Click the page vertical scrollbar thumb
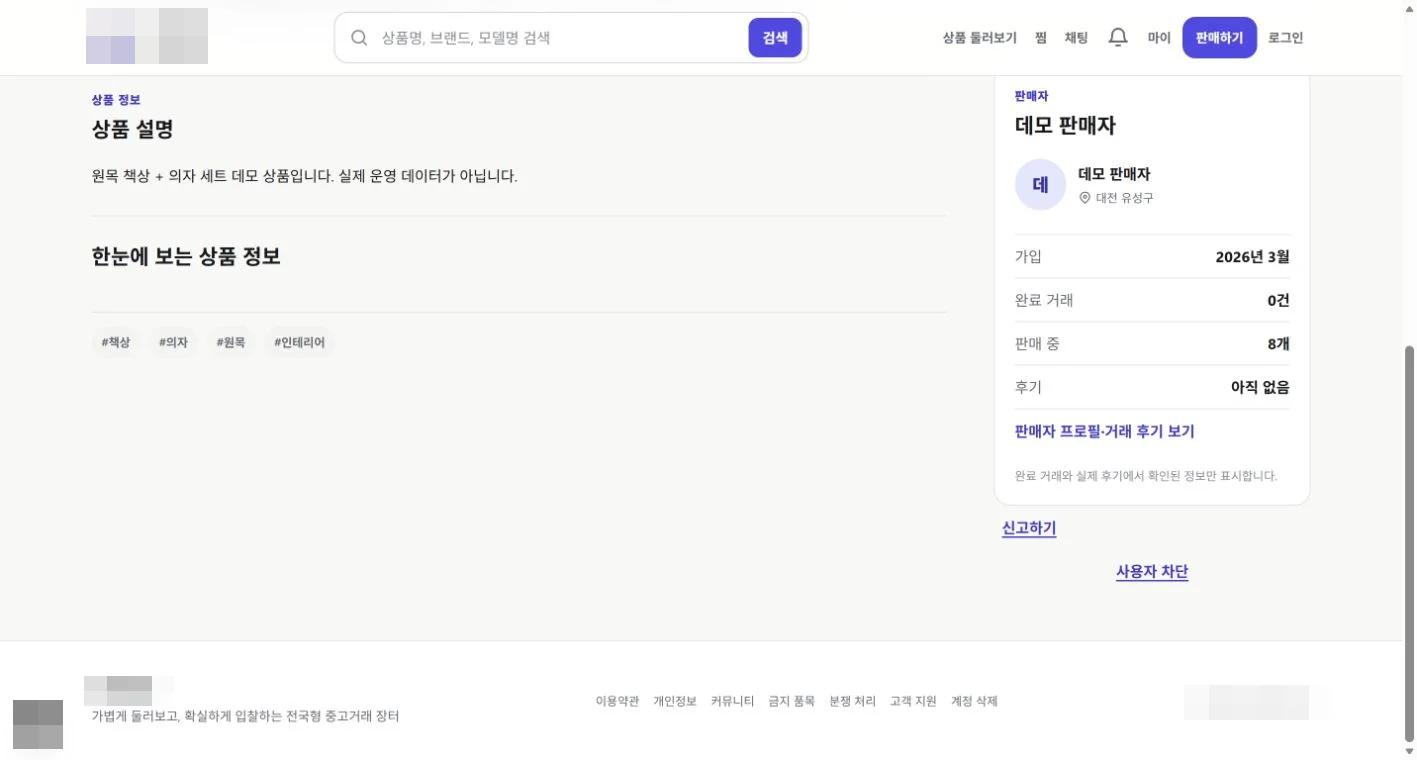1417x760 pixels. click(1410, 543)
